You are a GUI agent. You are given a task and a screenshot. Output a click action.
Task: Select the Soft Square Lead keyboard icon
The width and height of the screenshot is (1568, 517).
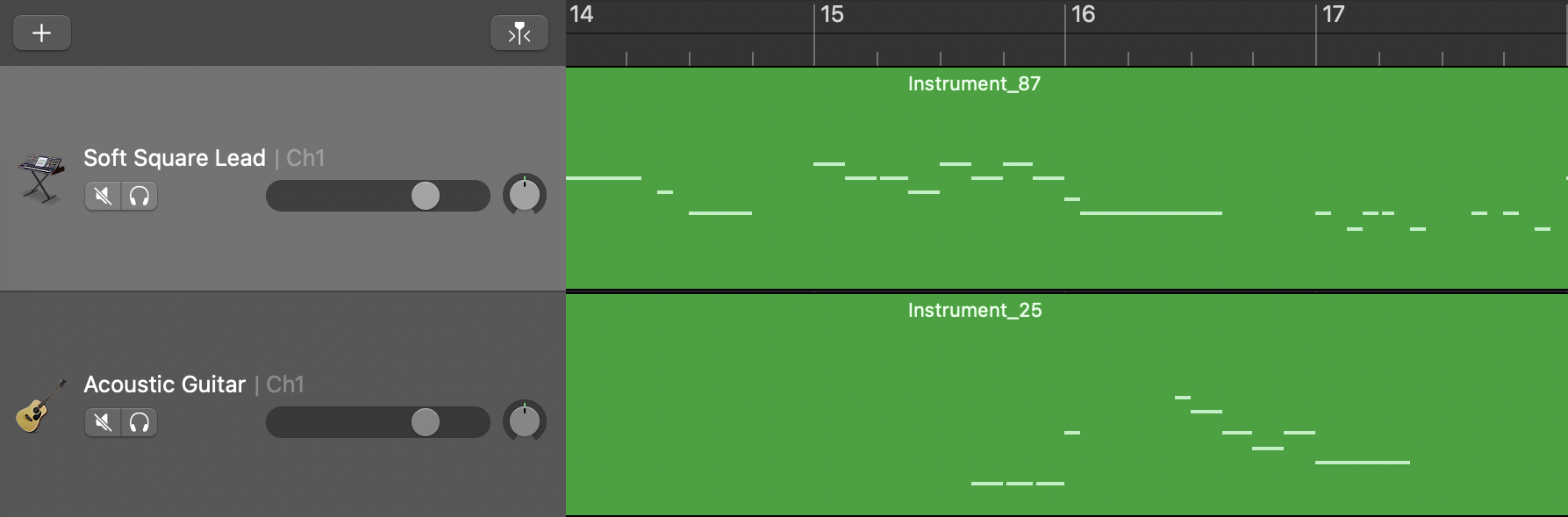pos(41,176)
